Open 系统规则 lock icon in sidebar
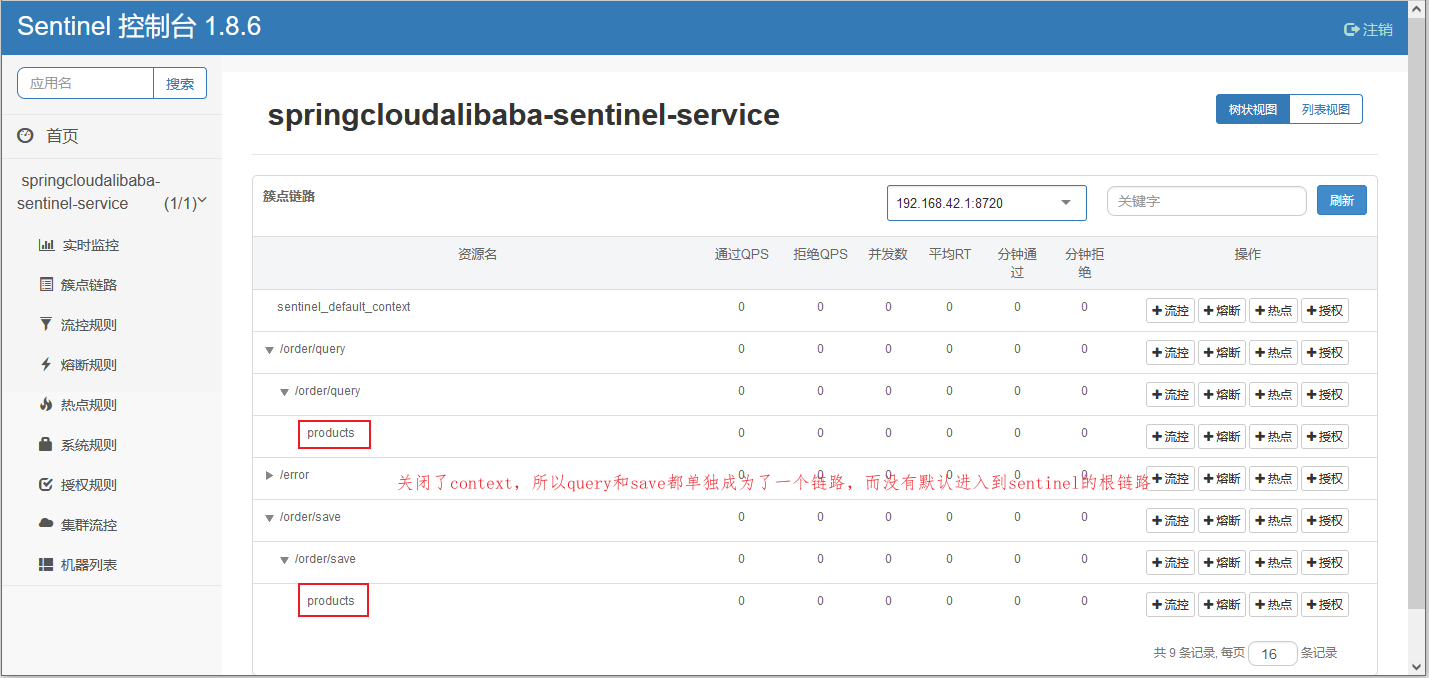The image size is (1429, 678). coord(46,445)
